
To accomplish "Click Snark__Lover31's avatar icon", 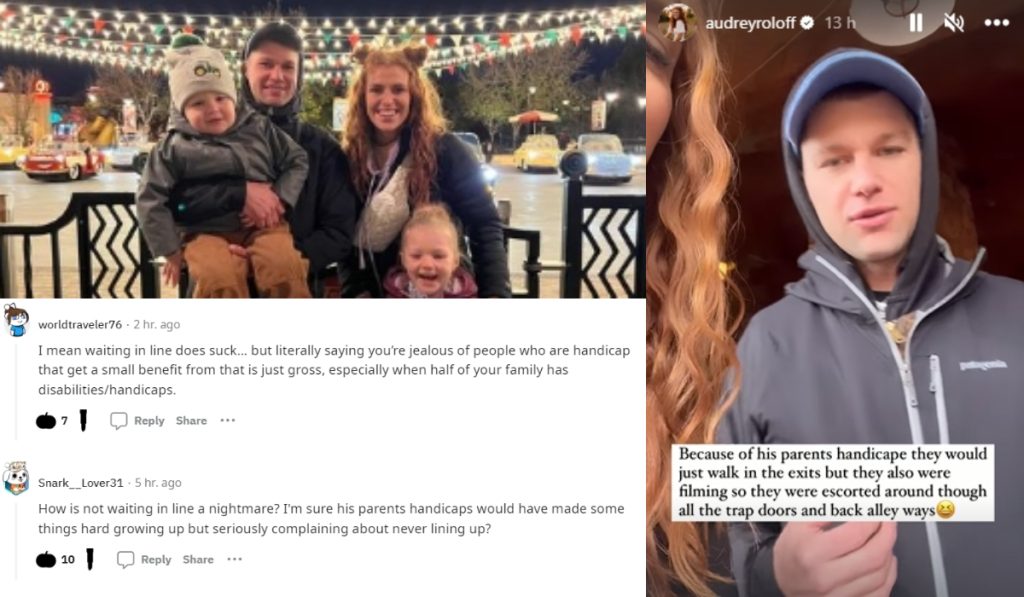I will point(16,479).
